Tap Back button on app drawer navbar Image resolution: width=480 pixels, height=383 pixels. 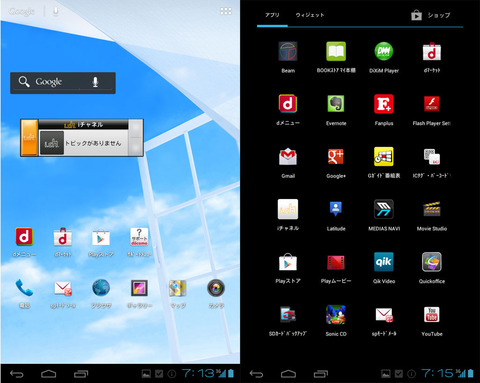tap(256, 374)
